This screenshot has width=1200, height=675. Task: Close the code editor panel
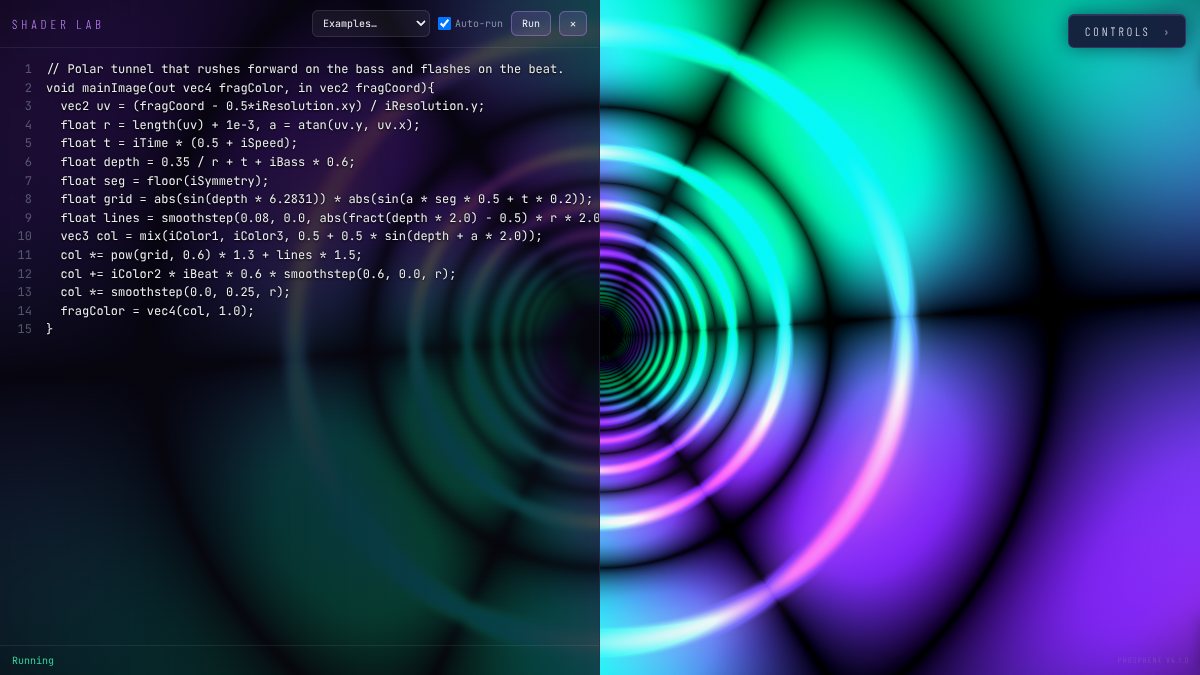pyautogui.click(x=573, y=23)
